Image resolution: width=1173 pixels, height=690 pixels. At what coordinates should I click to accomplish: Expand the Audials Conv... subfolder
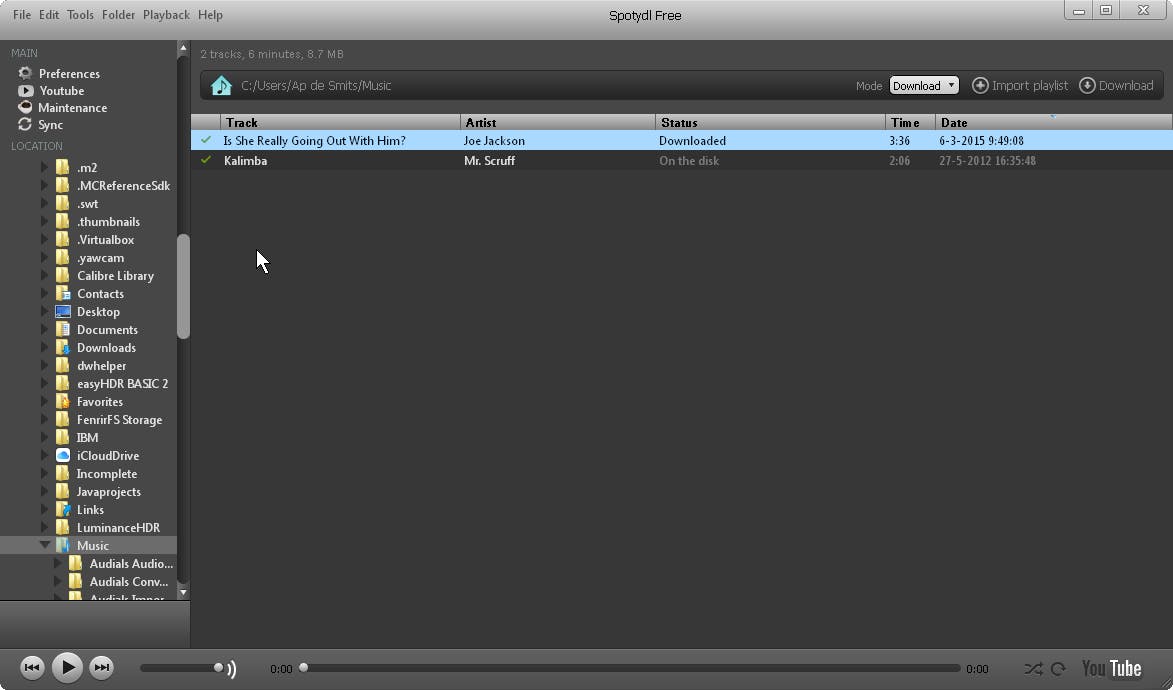pyautogui.click(x=58, y=581)
